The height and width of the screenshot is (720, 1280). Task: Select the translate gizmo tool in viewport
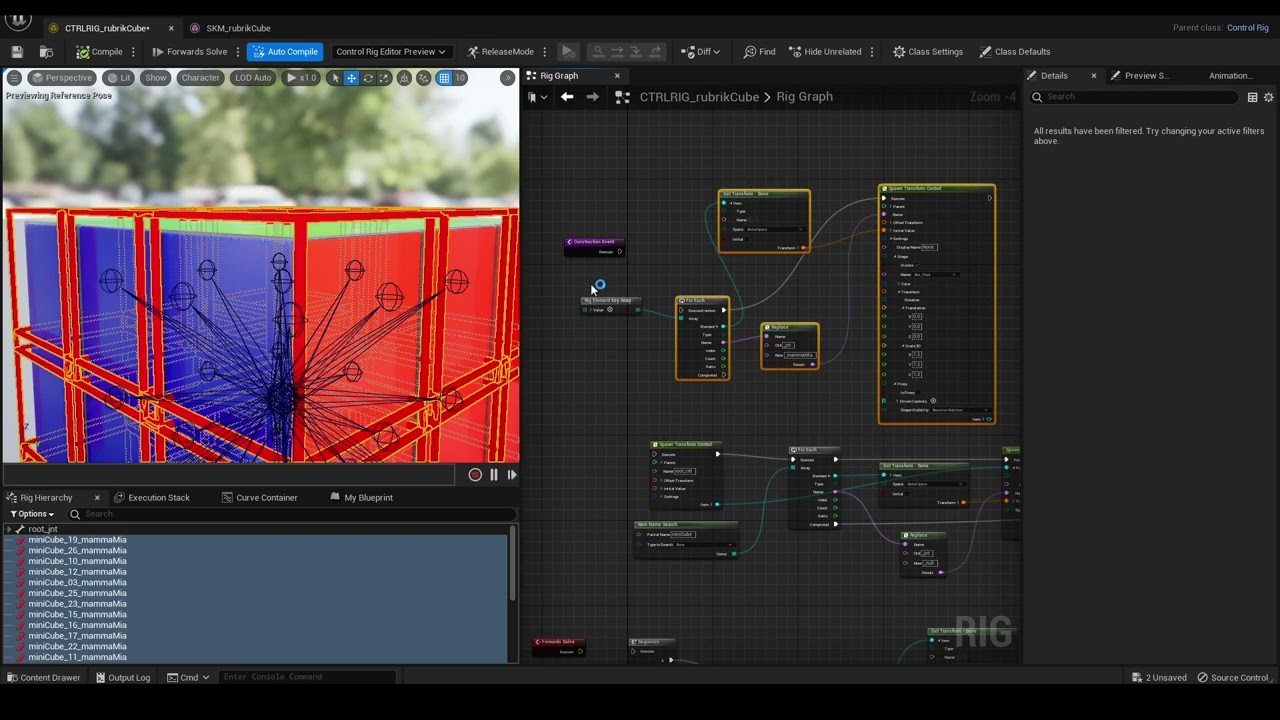pyautogui.click(x=351, y=78)
